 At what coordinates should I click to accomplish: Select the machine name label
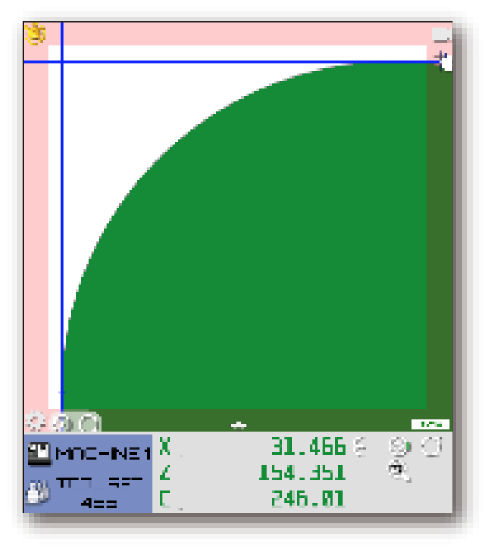coord(103,454)
